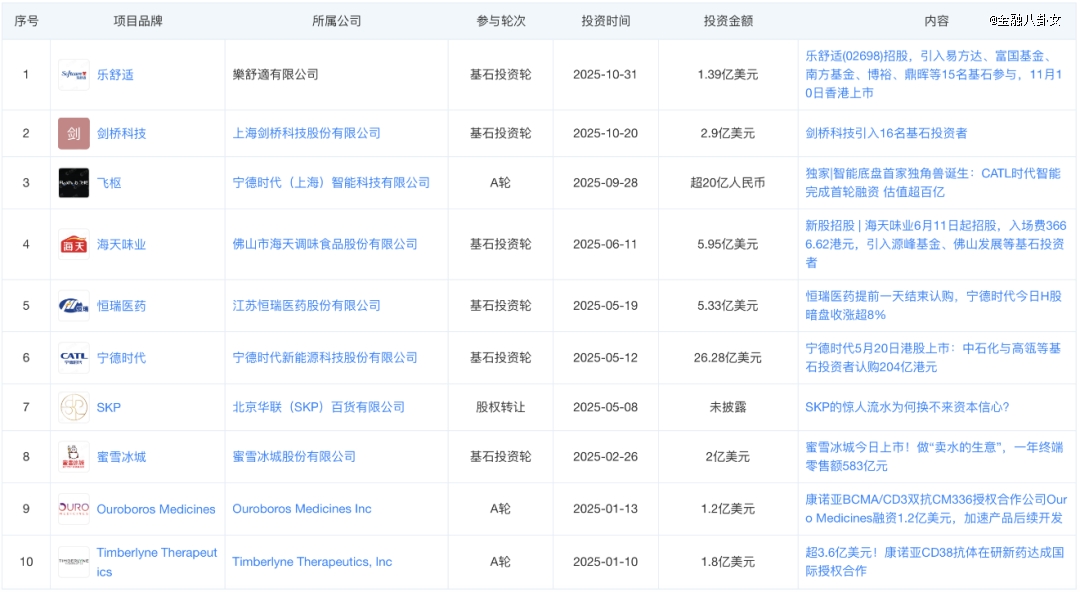Viewport: 1080px width, 592px height.
Task: Click the 恒瑞医药 logo icon
Action: 74,305
